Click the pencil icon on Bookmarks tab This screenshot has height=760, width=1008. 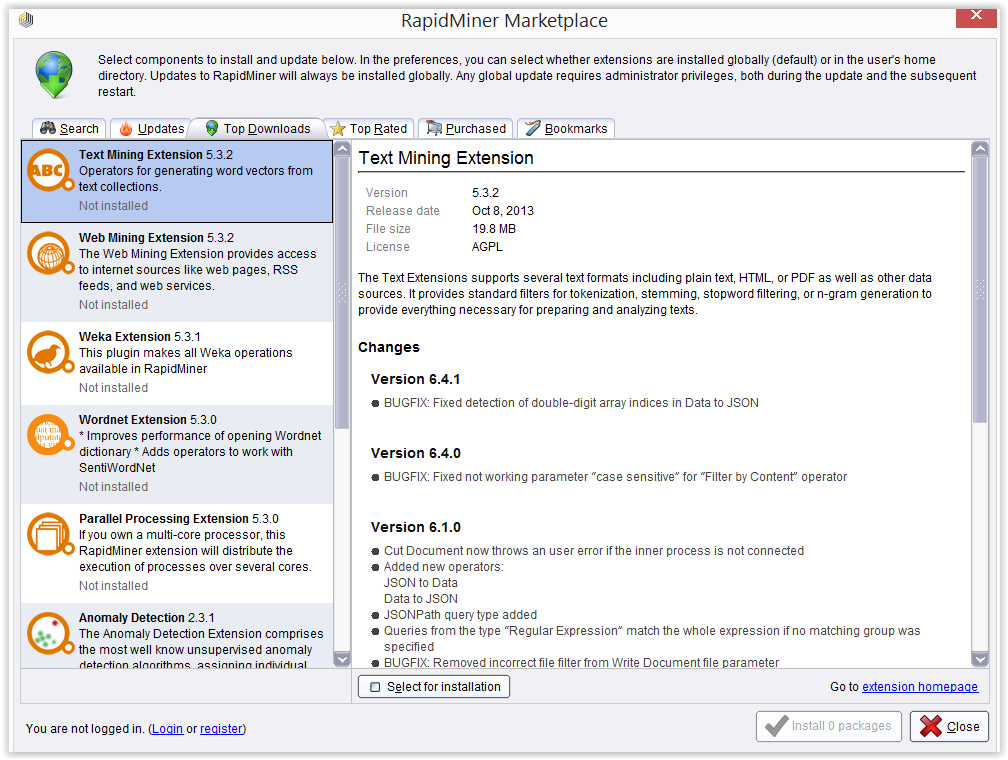[x=533, y=129]
